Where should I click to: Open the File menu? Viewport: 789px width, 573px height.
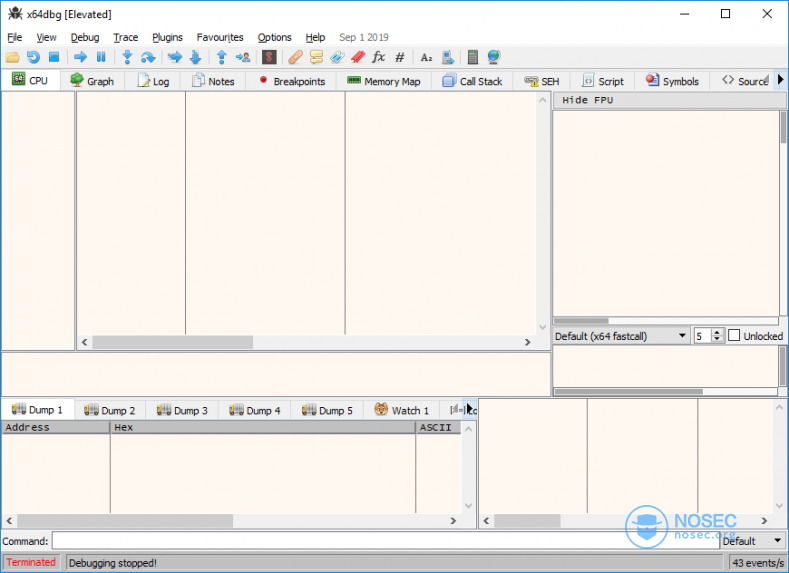tap(15, 37)
